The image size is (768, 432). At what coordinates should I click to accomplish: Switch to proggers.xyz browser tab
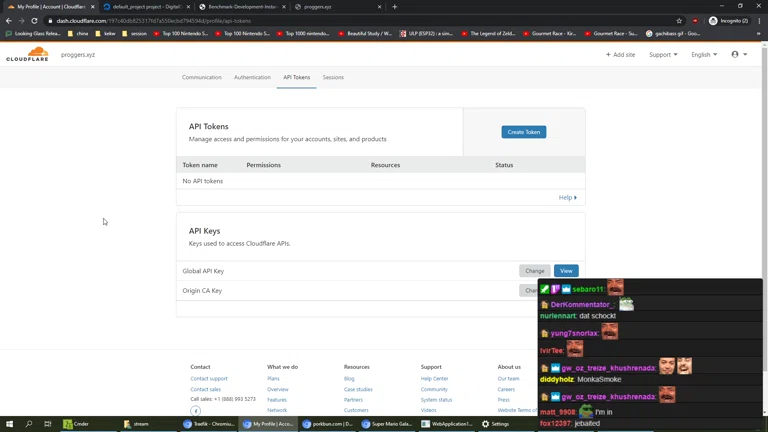tap(338, 7)
